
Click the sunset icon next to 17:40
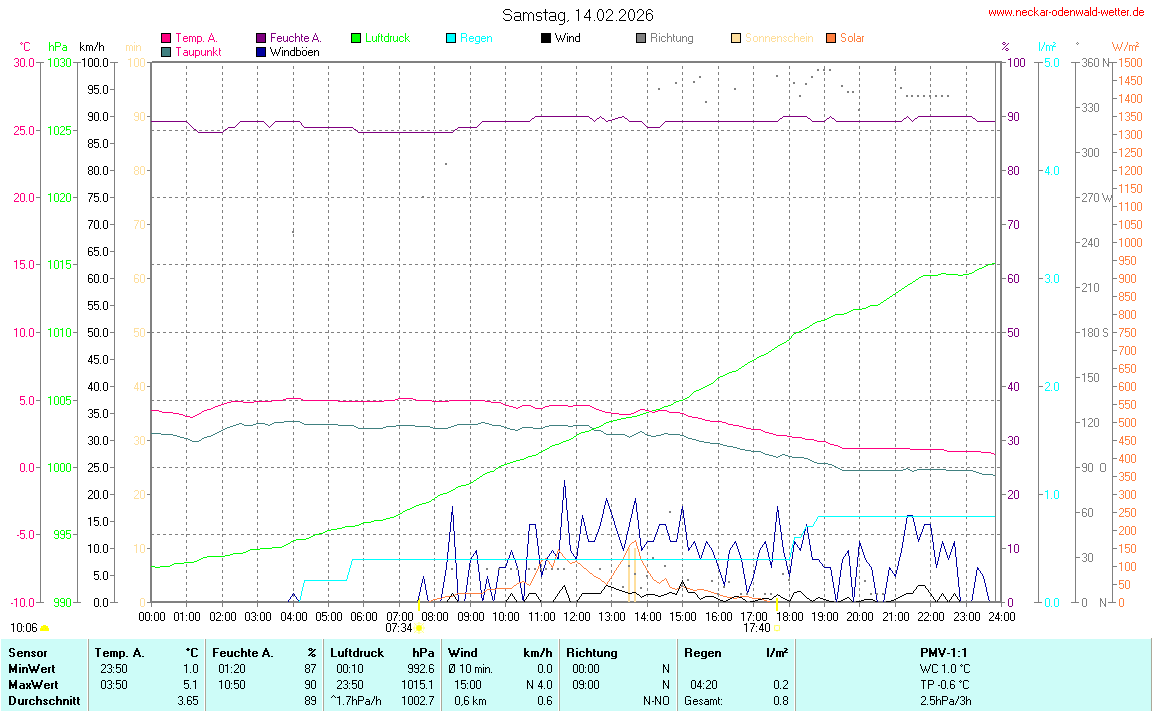(776, 628)
